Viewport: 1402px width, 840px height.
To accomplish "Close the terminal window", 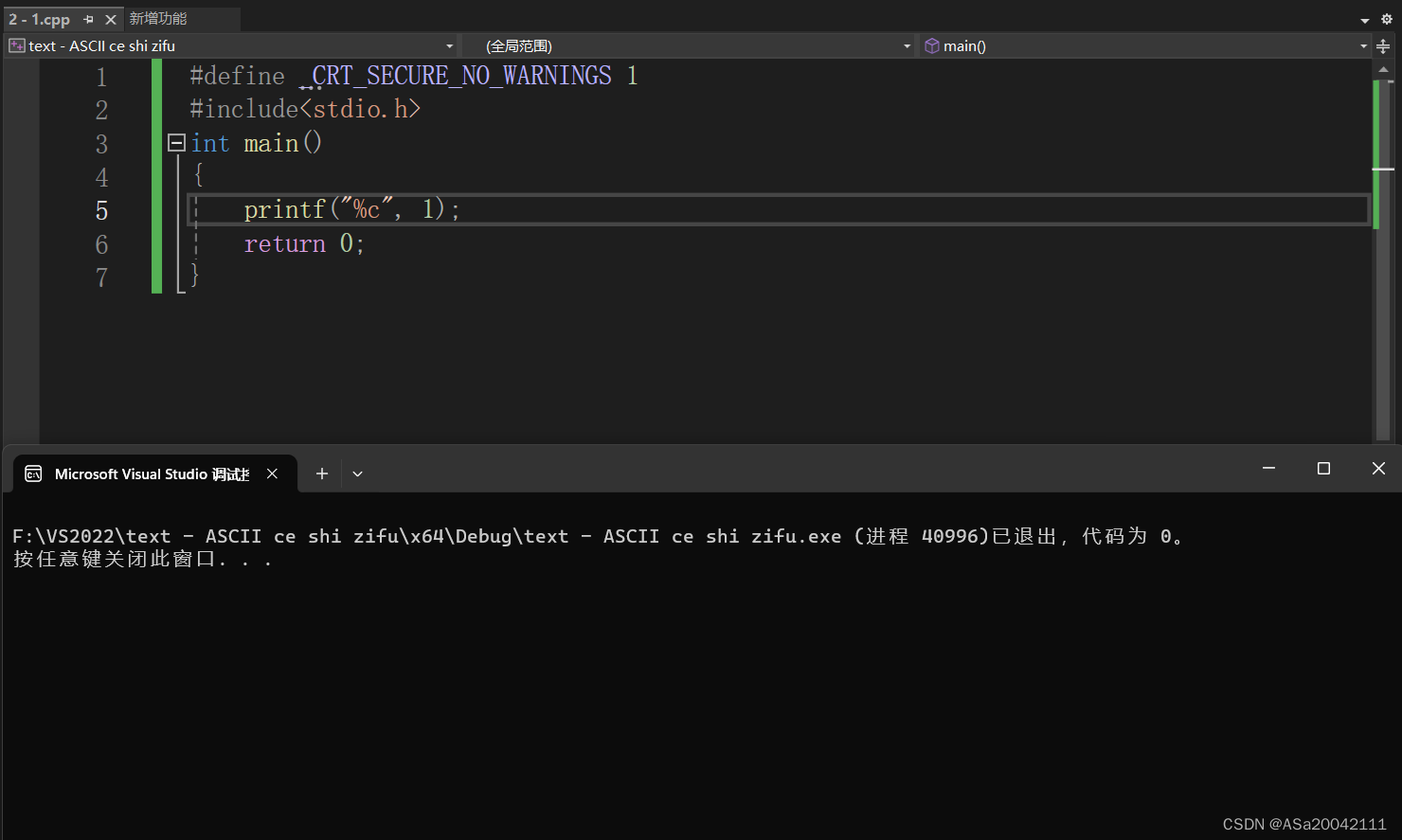I will tap(1378, 469).
